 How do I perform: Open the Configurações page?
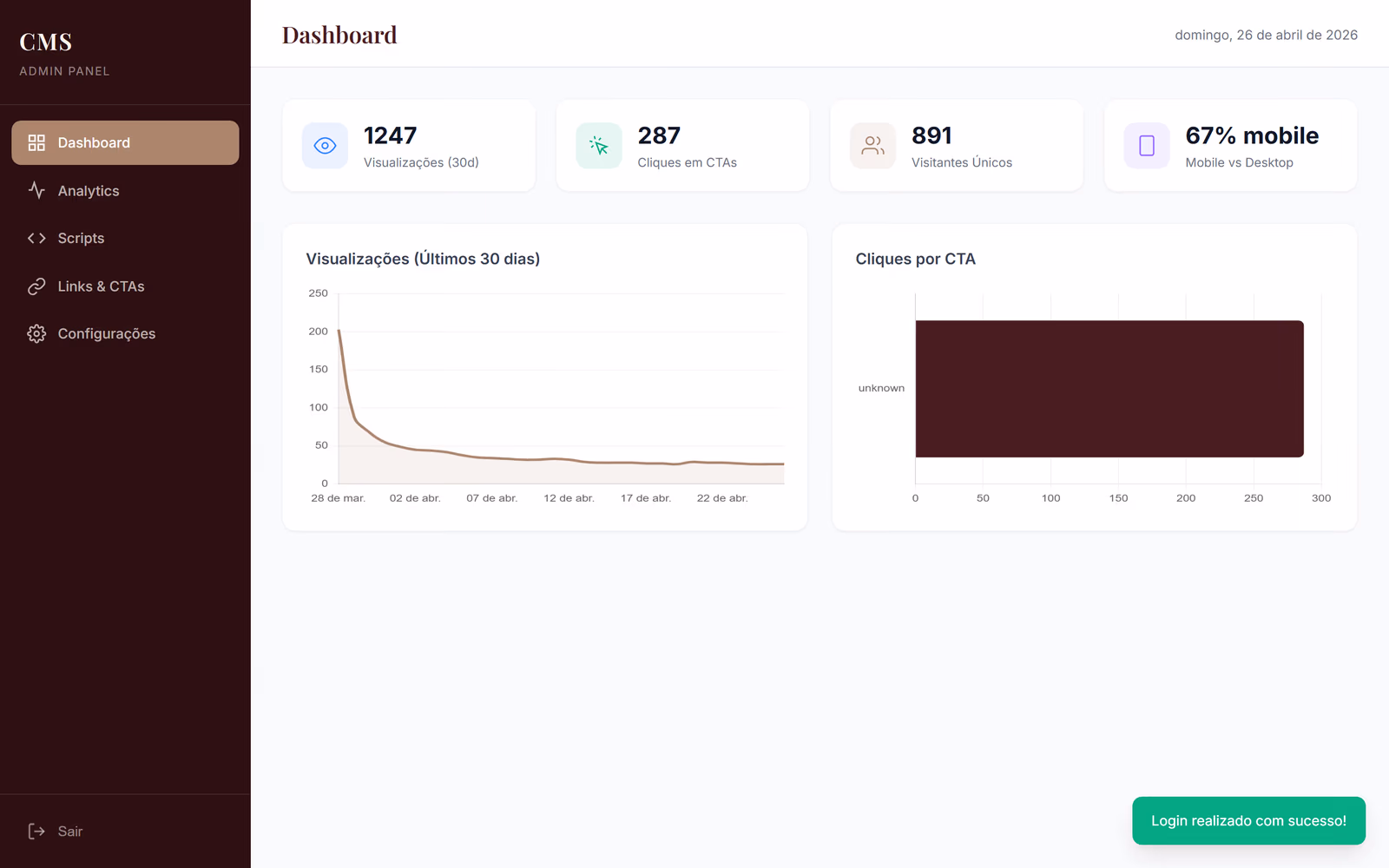106,333
